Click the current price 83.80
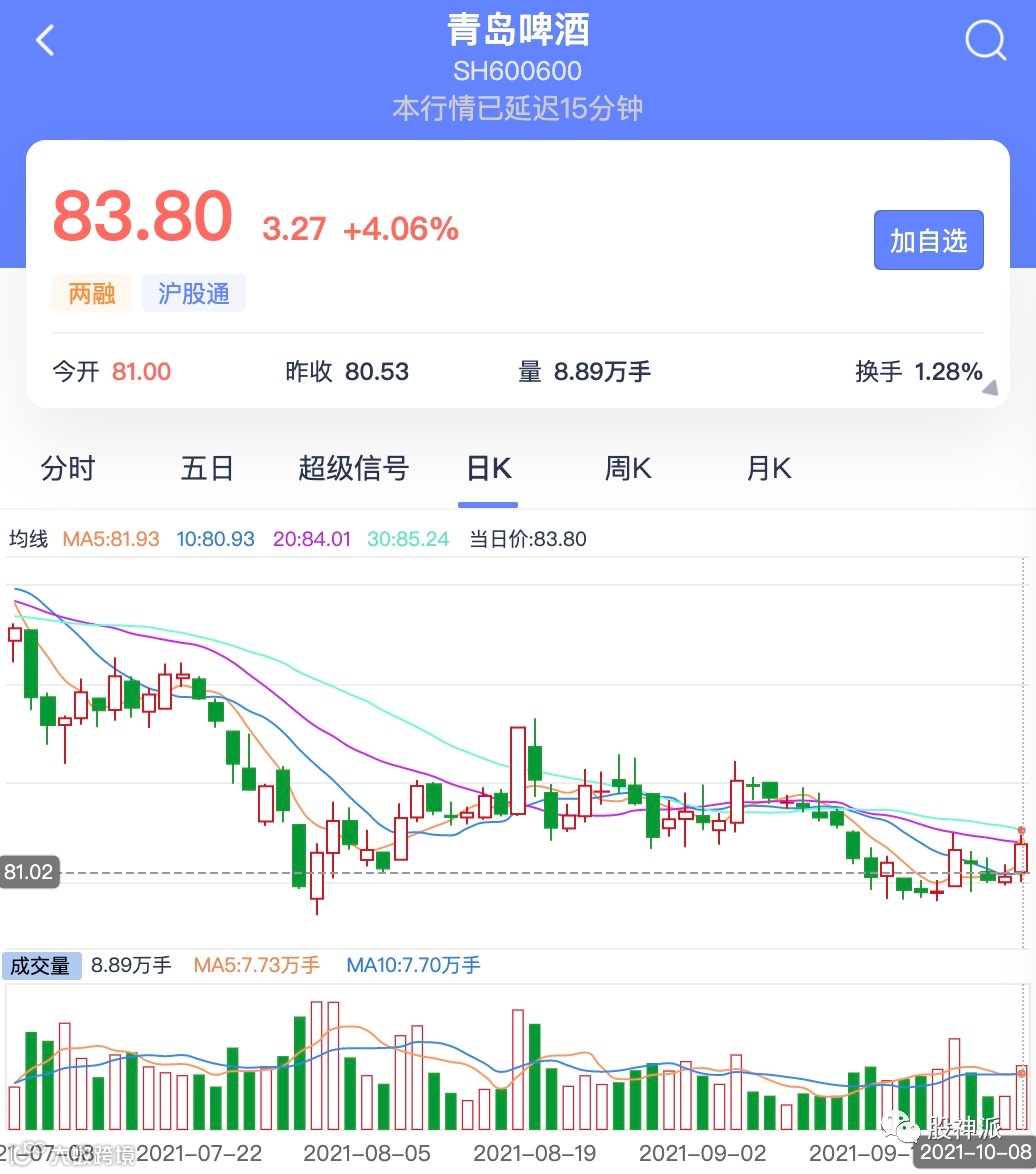Screen dimensions: 1036x1174 click(x=142, y=216)
